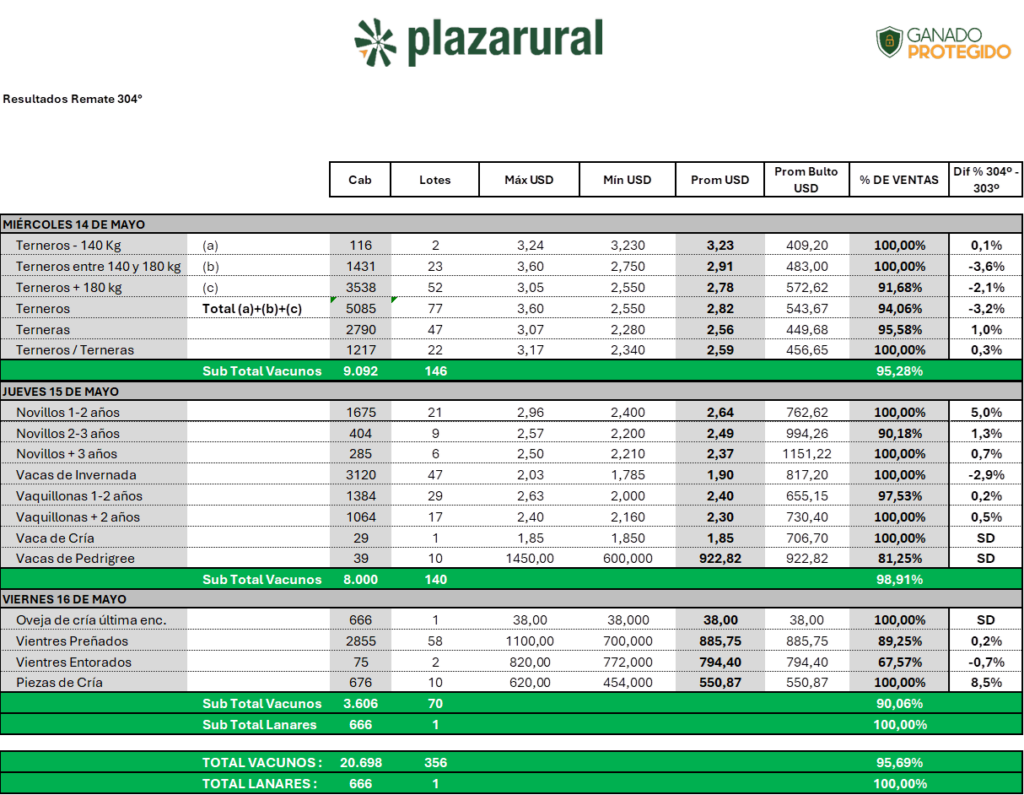Click the Ganado Protegido shield logo
This screenshot has height=795, width=1024.
[x=943, y=43]
